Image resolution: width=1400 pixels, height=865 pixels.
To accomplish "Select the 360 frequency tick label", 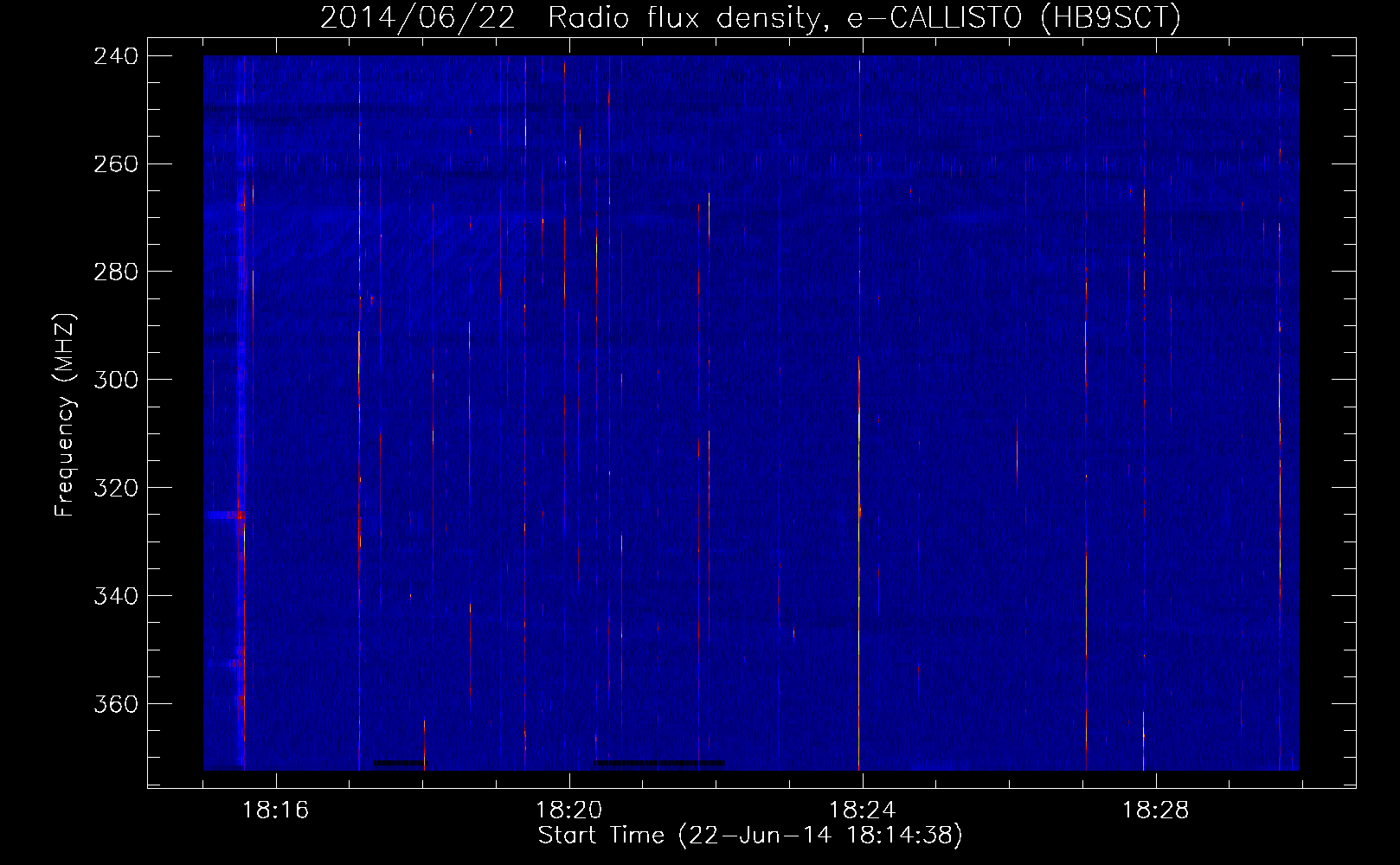I will pyautogui.click(x=116, y=705).
